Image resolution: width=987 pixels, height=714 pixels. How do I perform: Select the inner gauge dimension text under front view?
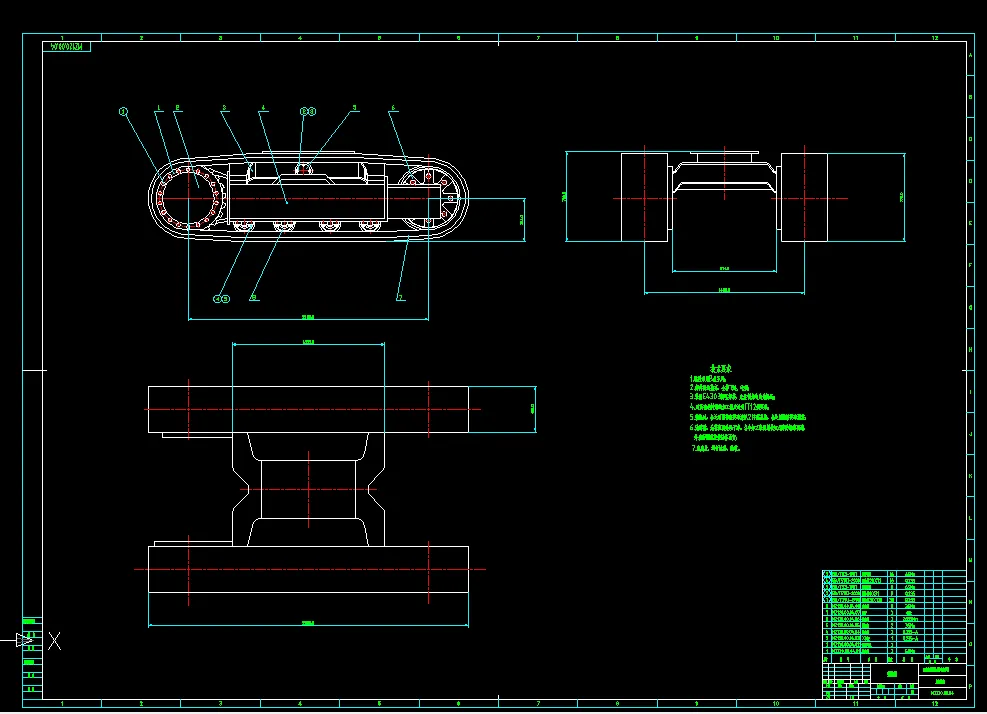click(725, 269)
